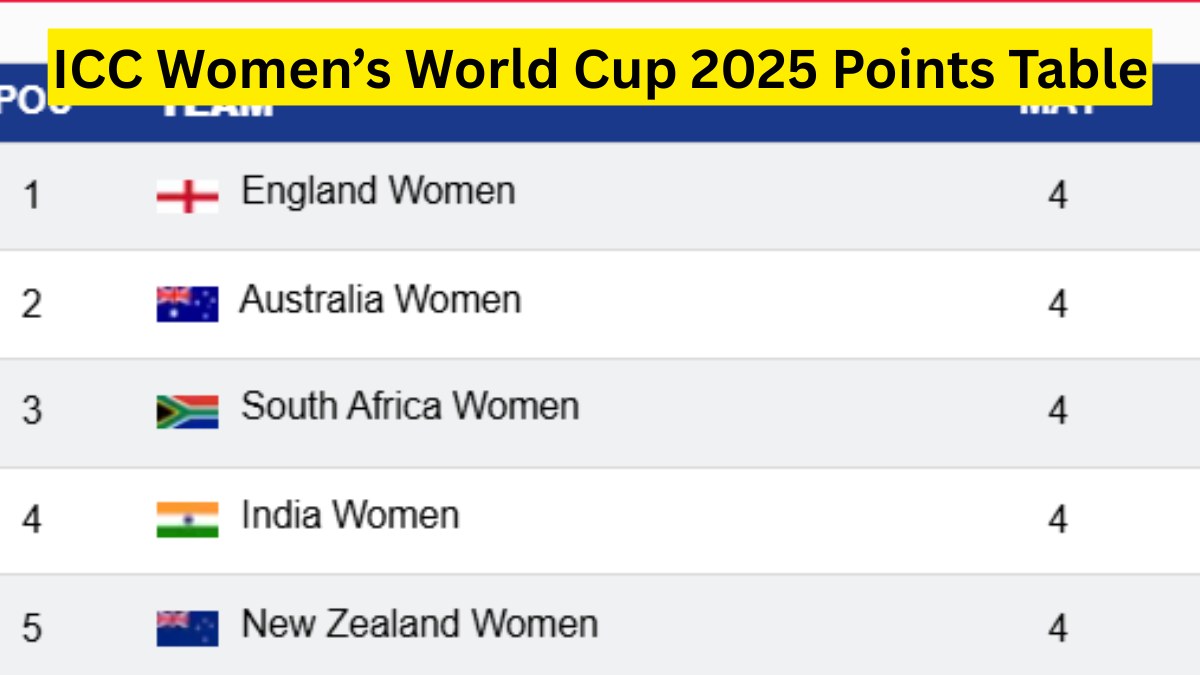Viewport: 1200px width, 675px height.
Task: Click the South Africa flag icon
Action: [187, 411]
